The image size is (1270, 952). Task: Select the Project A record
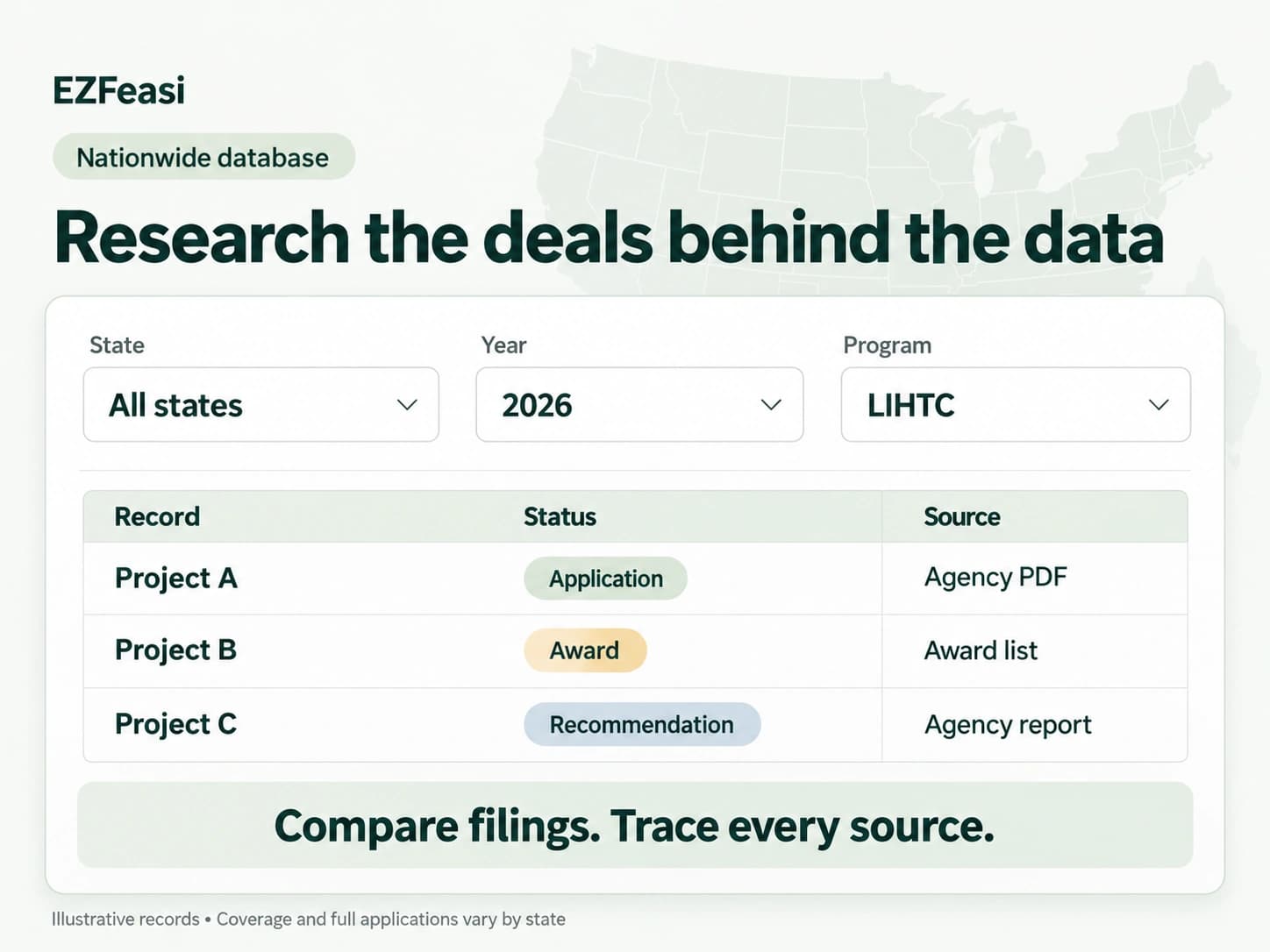[176, 578]
